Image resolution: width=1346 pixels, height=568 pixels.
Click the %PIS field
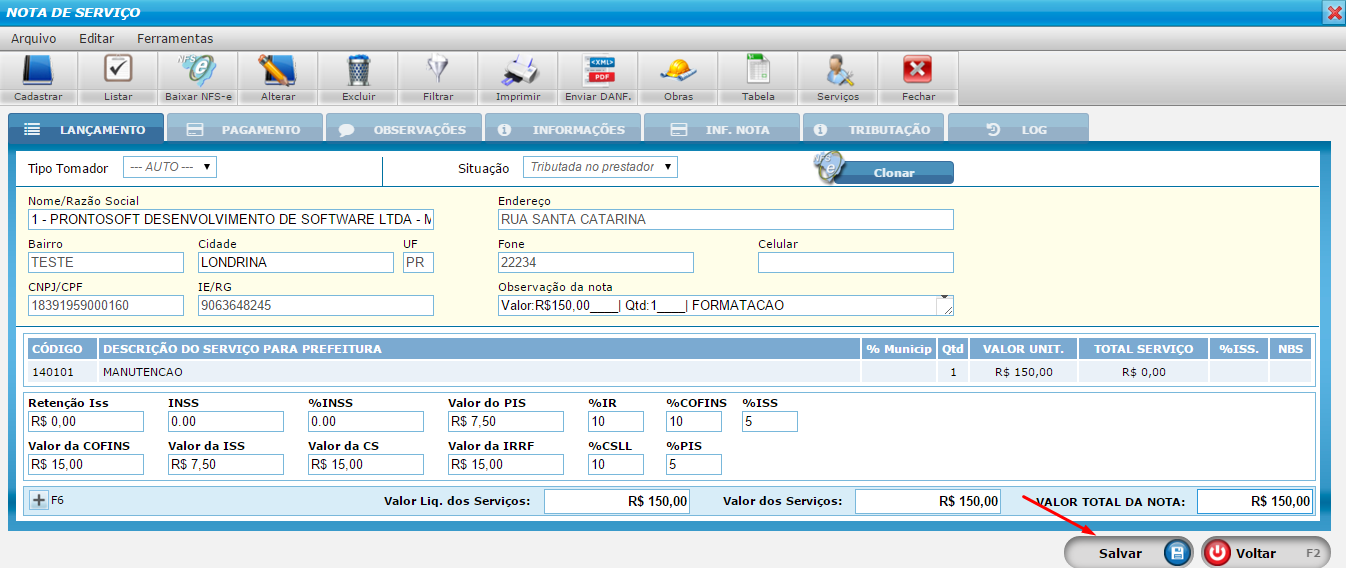pyautogui.click(x=694, y=464)
